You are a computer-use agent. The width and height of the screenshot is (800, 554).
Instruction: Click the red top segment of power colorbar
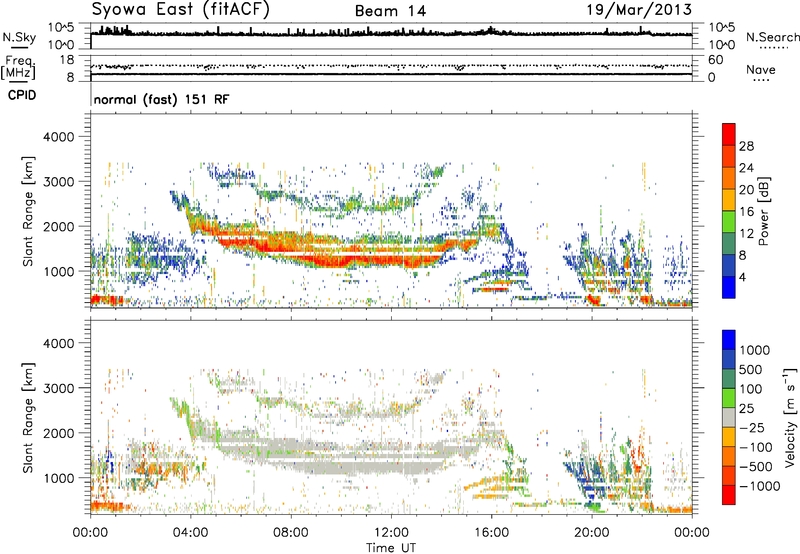pos(729,134)
